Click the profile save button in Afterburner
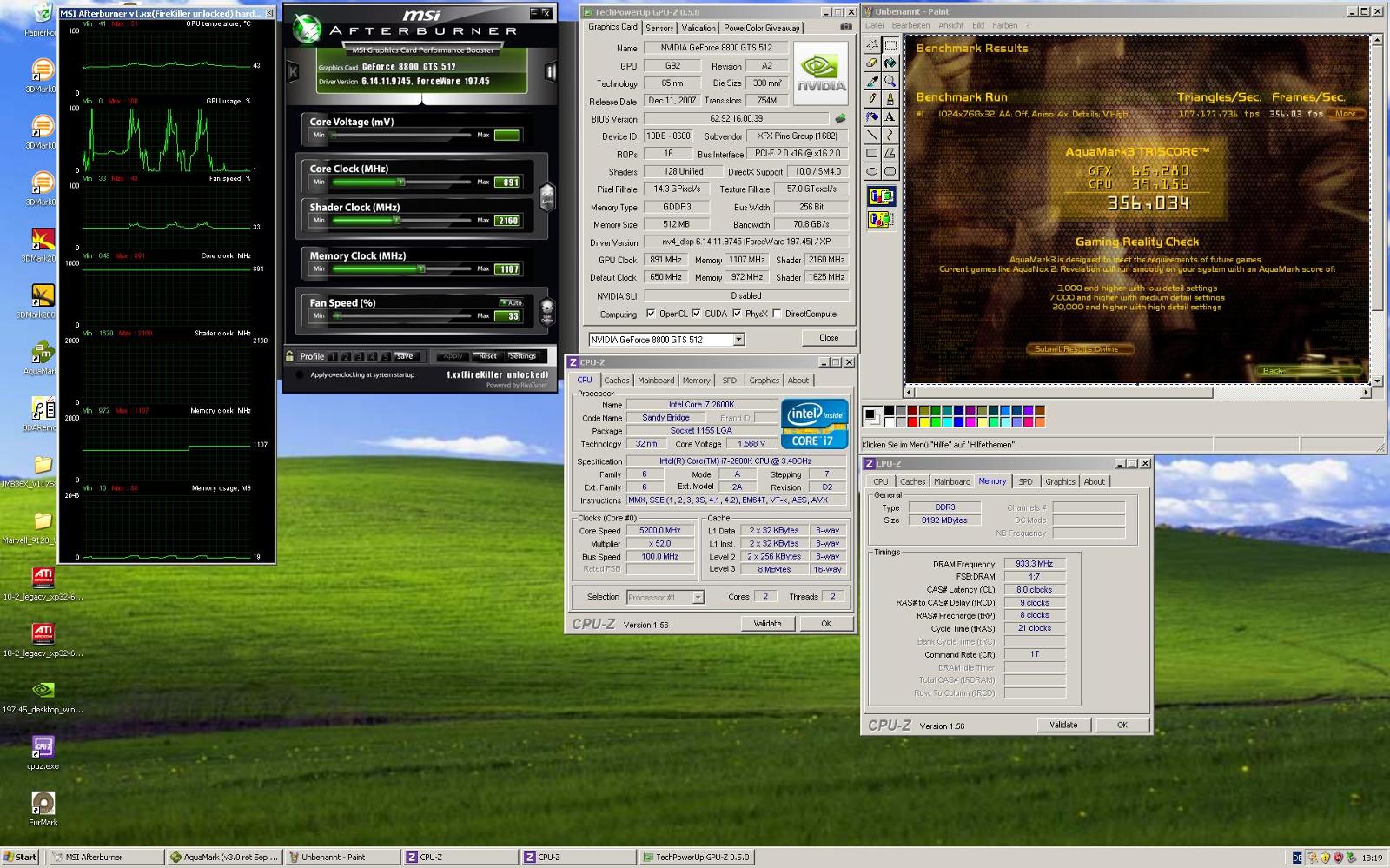The height and width of the screenshot is (868, 1390). (x=405, y=356)
